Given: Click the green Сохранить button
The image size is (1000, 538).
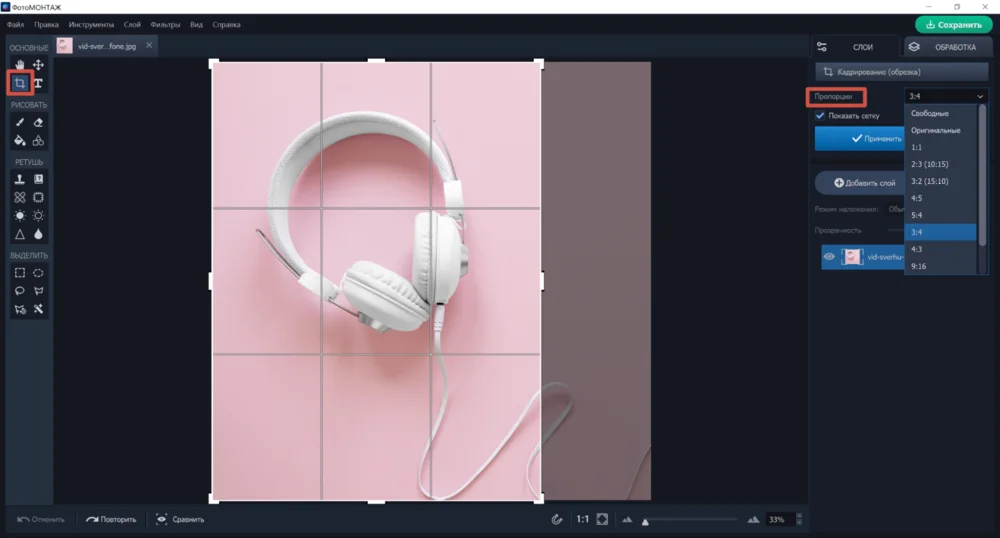Looking at the screenshot, I should pos(953,25).
